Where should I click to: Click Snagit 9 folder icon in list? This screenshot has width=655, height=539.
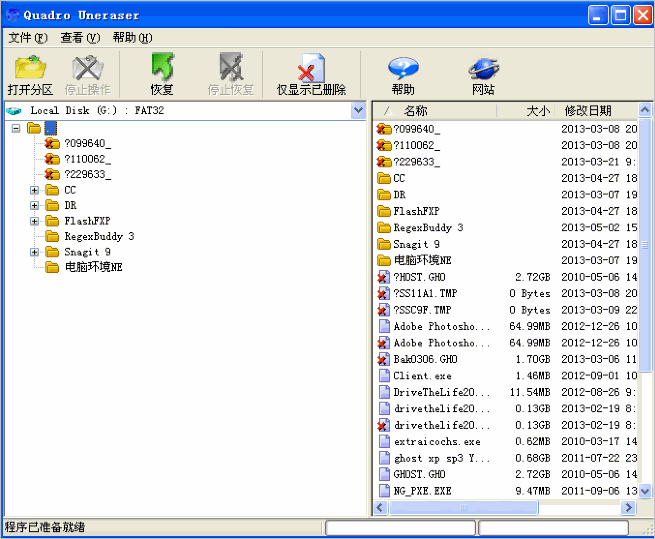coord(383,244)
